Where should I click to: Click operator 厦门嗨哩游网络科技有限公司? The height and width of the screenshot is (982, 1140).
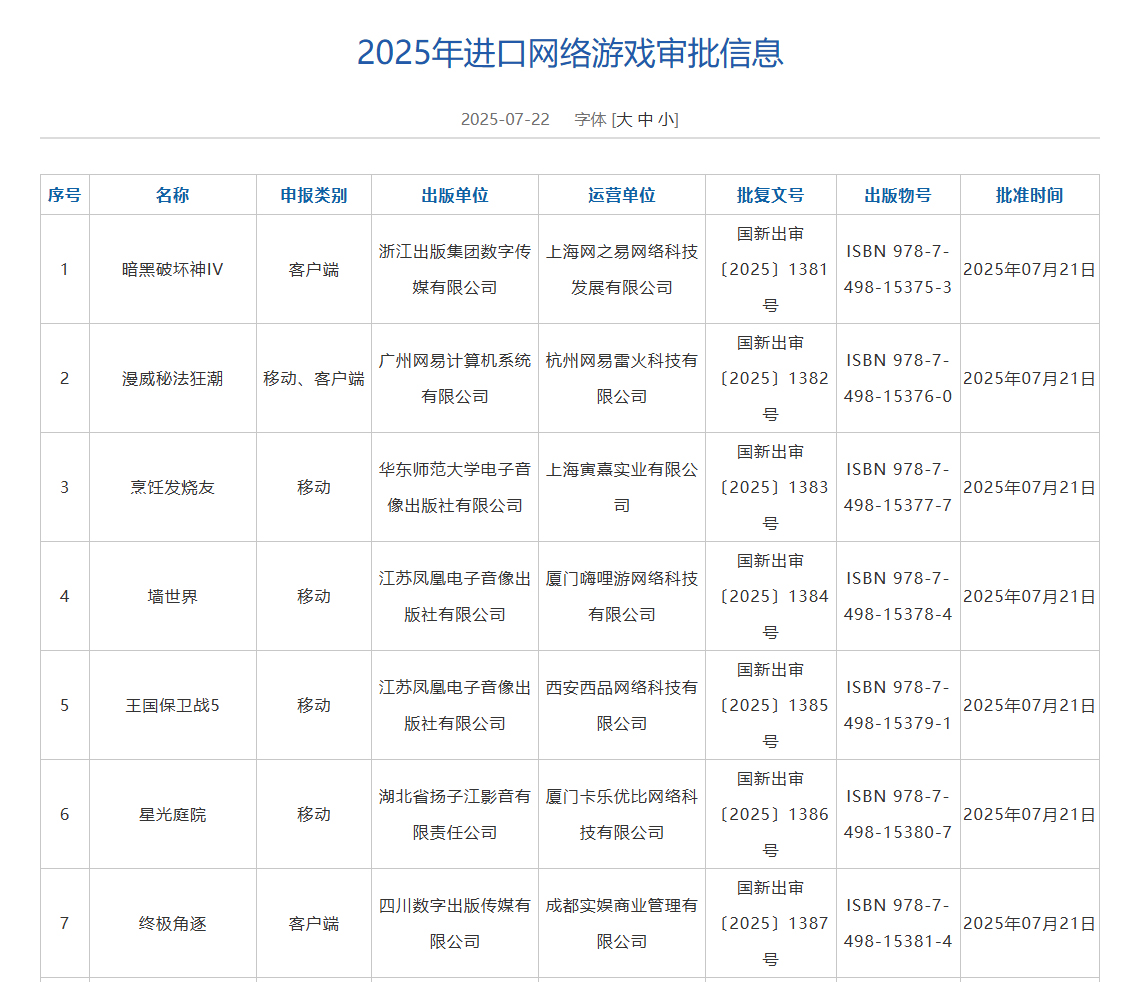622,597
